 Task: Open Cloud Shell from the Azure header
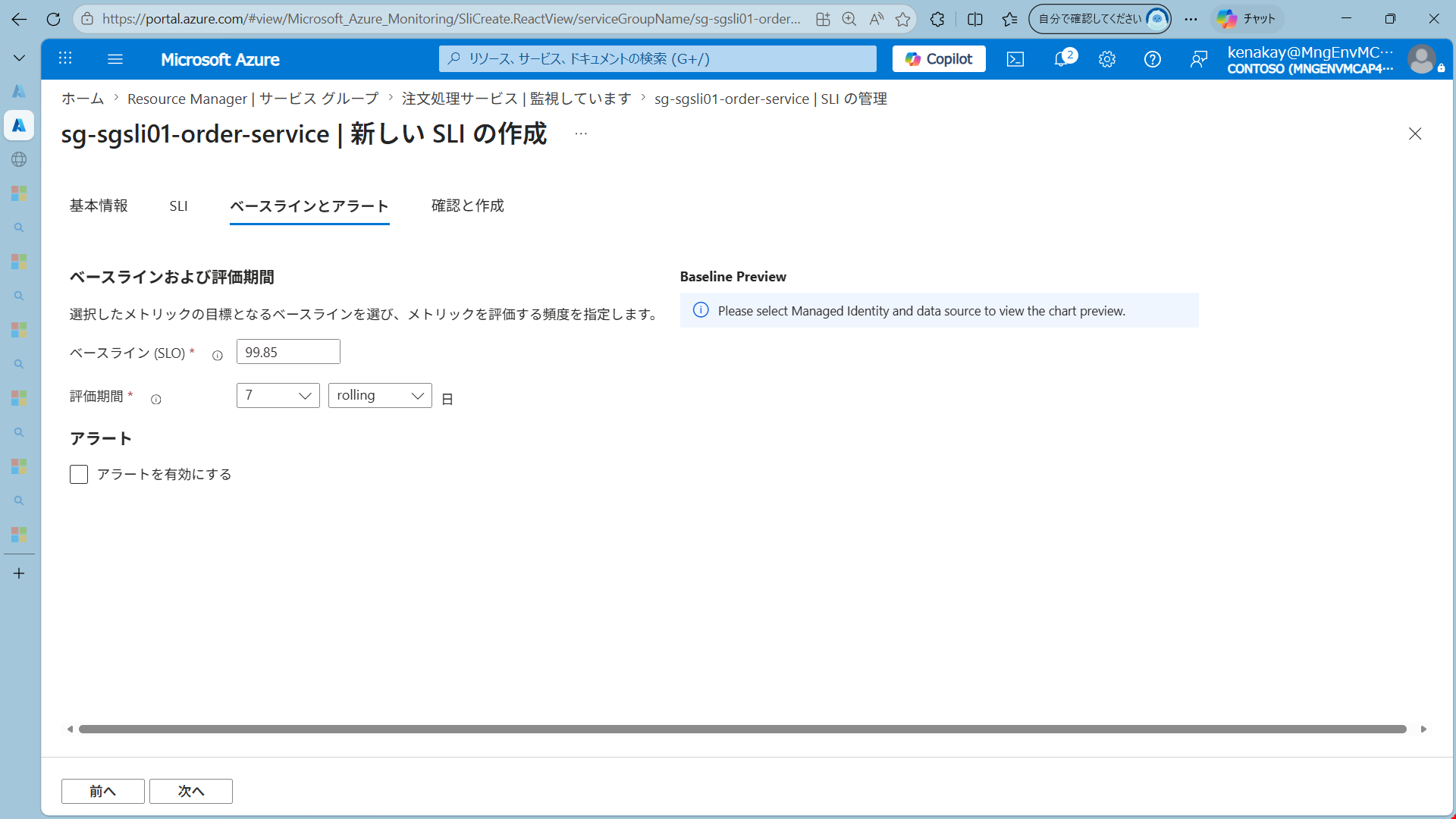(x=1015, y=59)
